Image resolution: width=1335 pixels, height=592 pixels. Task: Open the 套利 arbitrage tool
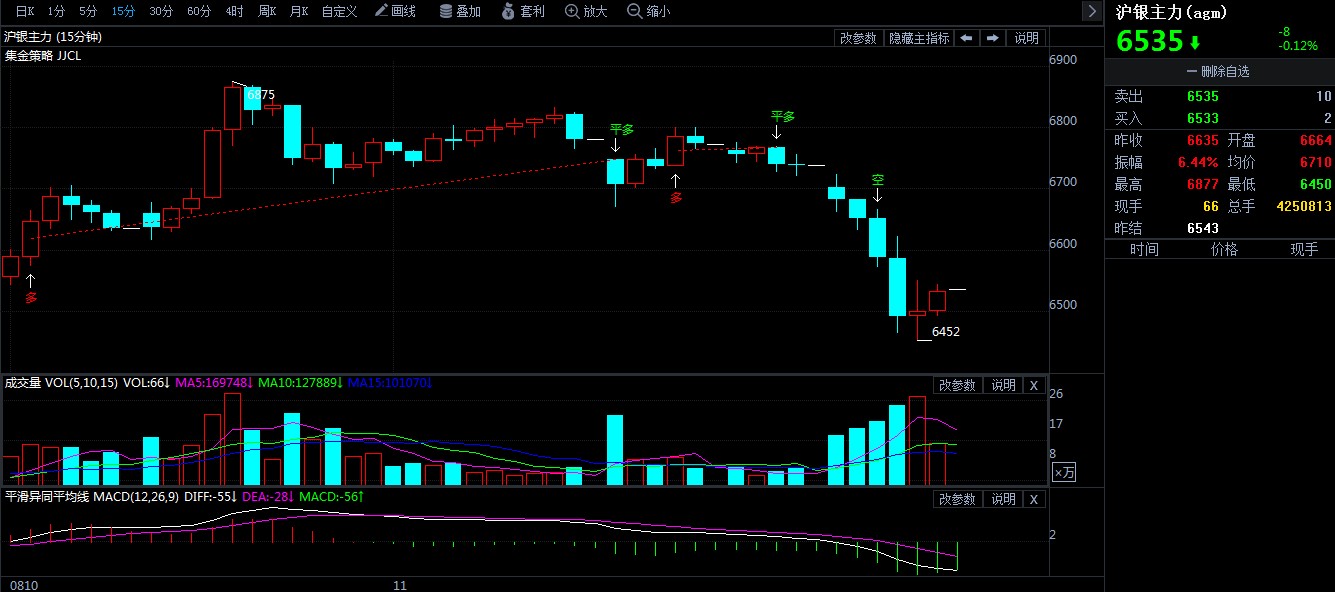[x=523, y=11]
